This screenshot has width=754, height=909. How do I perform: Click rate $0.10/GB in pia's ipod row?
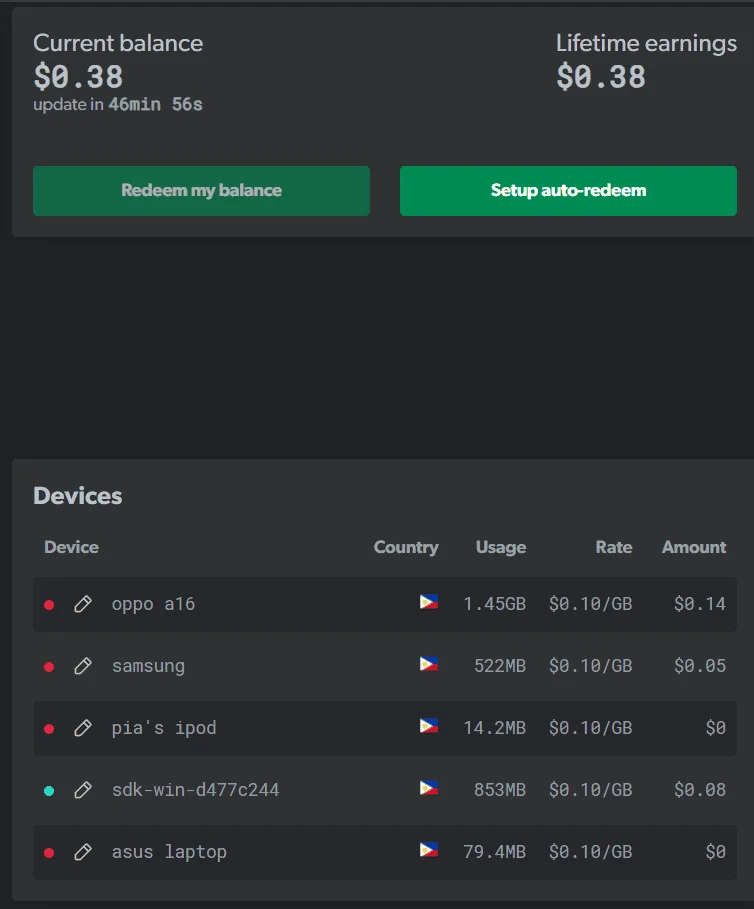591,728
